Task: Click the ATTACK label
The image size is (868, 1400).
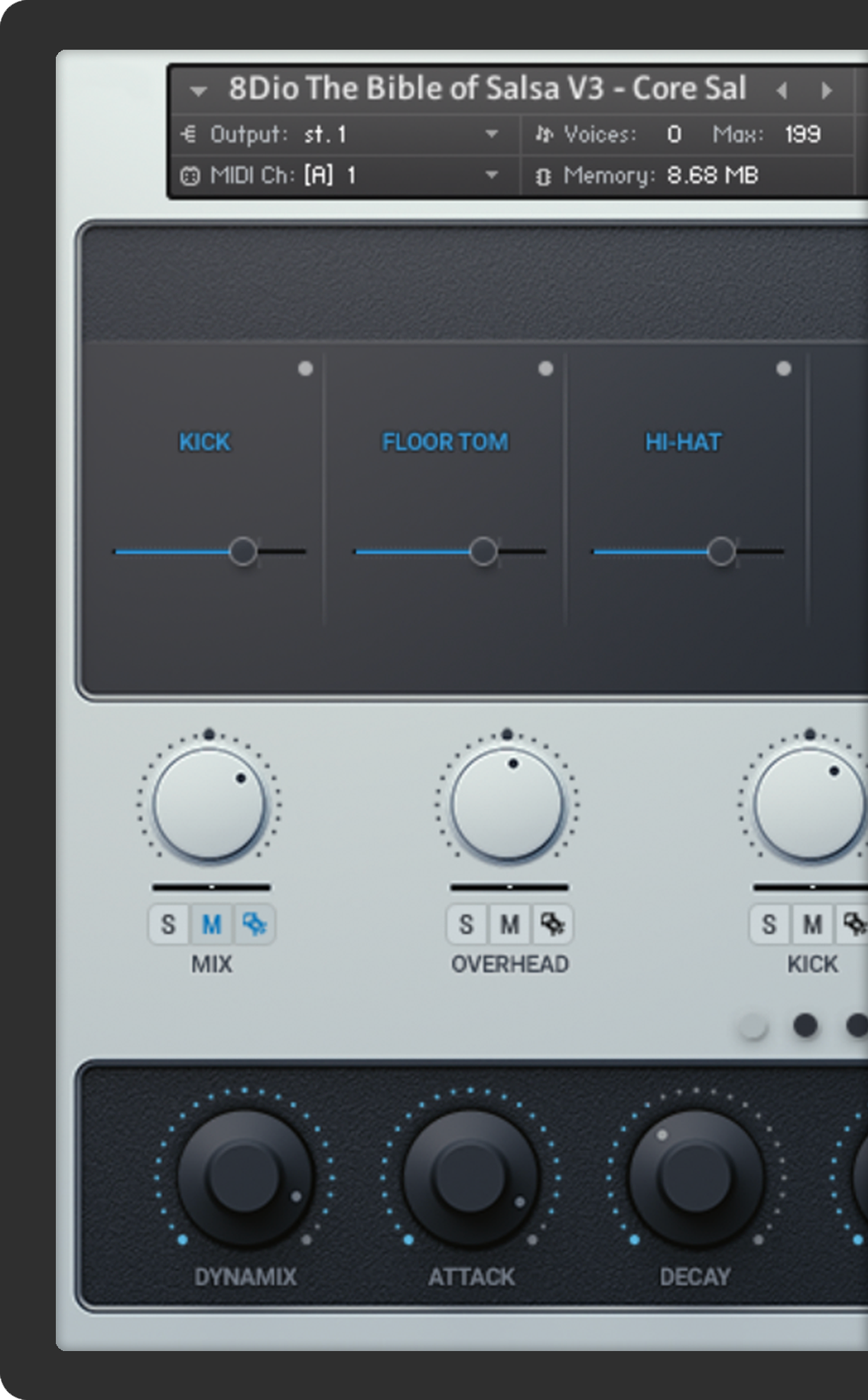Action: coord(472,1277)
